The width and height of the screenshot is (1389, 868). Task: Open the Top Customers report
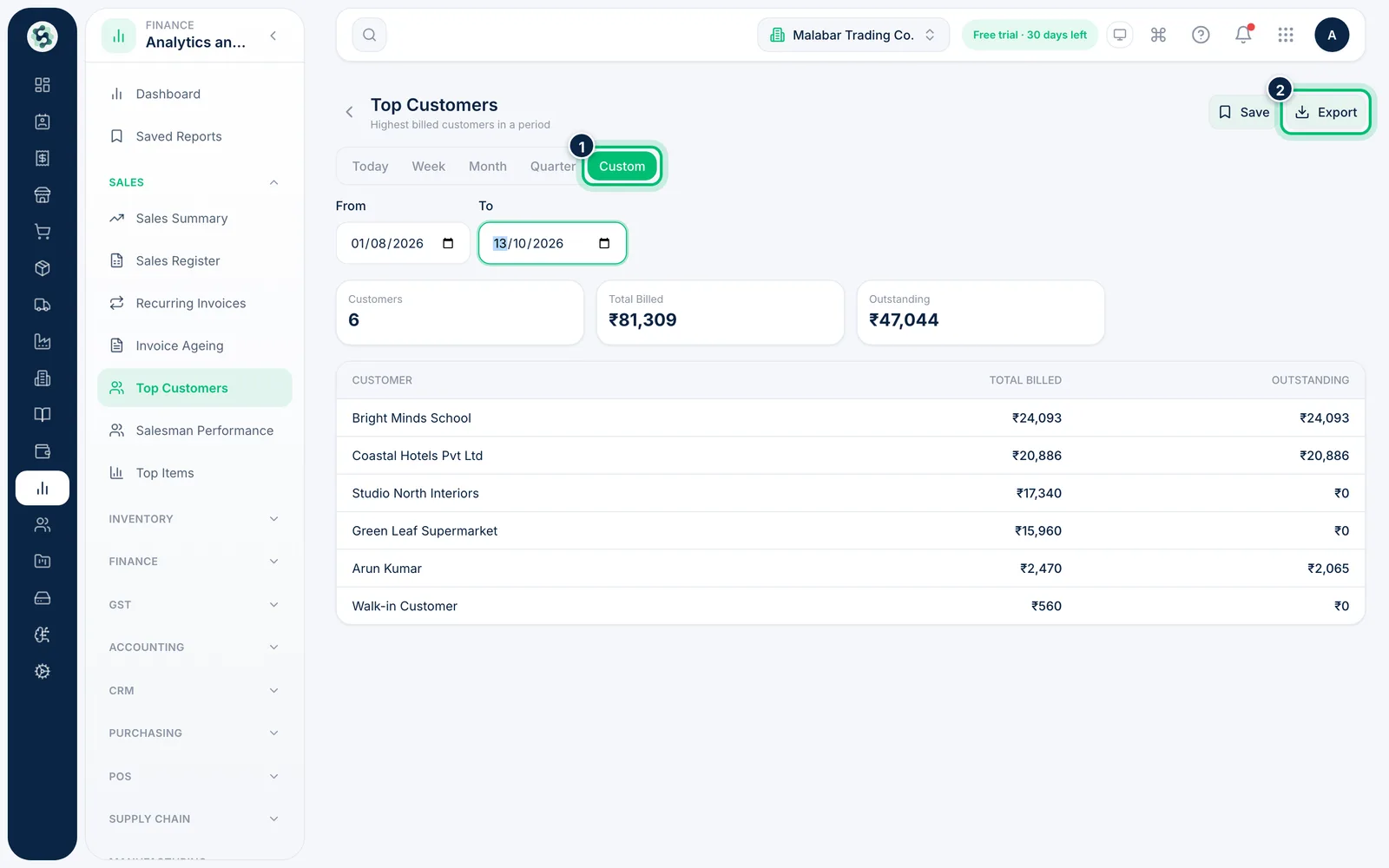point(194,388)
